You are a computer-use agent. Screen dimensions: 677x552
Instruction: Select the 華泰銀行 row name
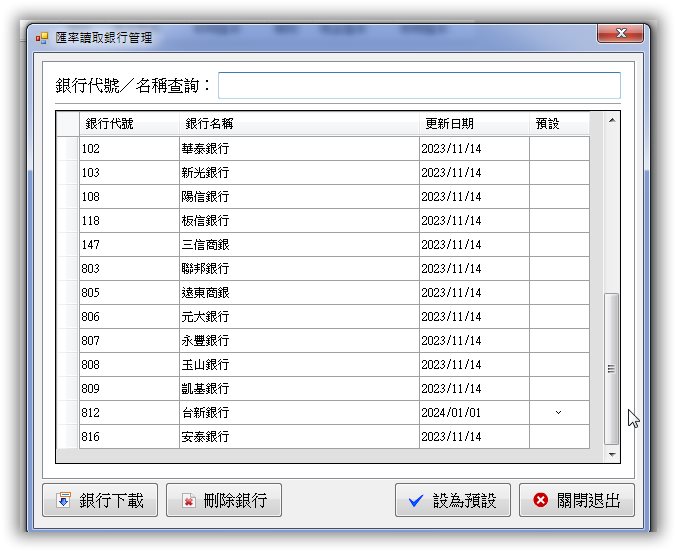click(299, 149)
